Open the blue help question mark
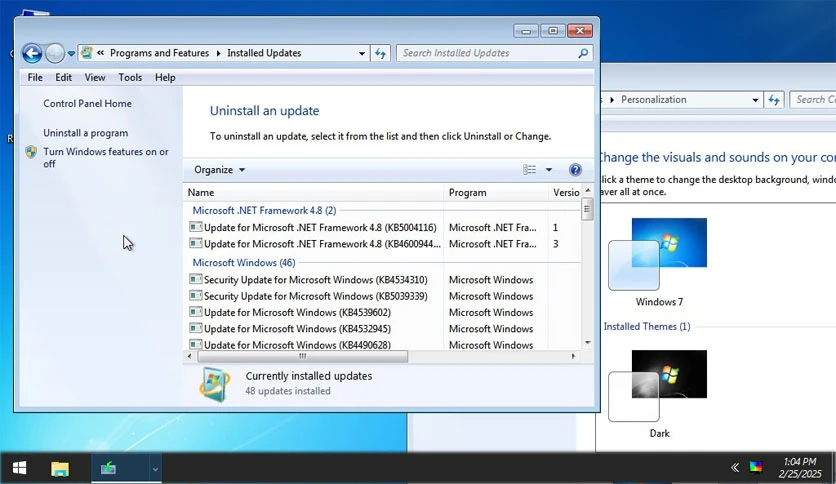Screen dimensions: 836x484 [x=575, y=170]
